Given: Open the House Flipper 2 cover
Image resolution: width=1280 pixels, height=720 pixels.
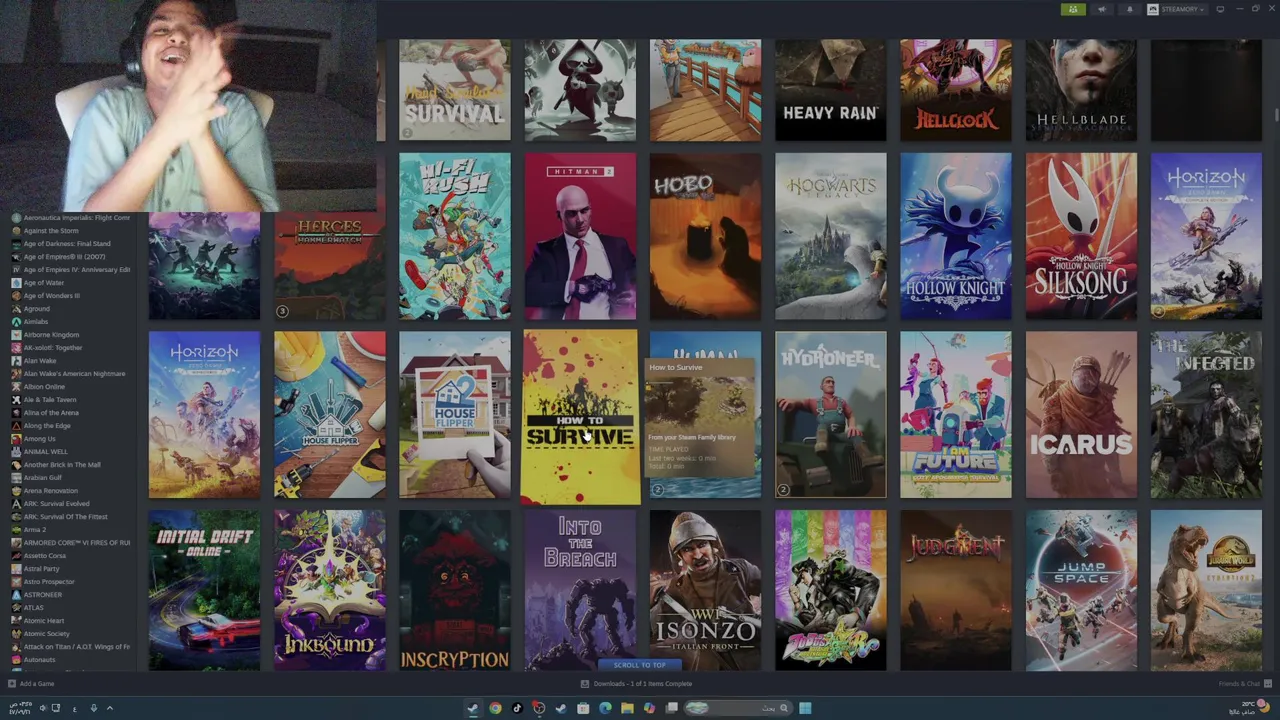Looking at the screenshot, I should (455, 415).
